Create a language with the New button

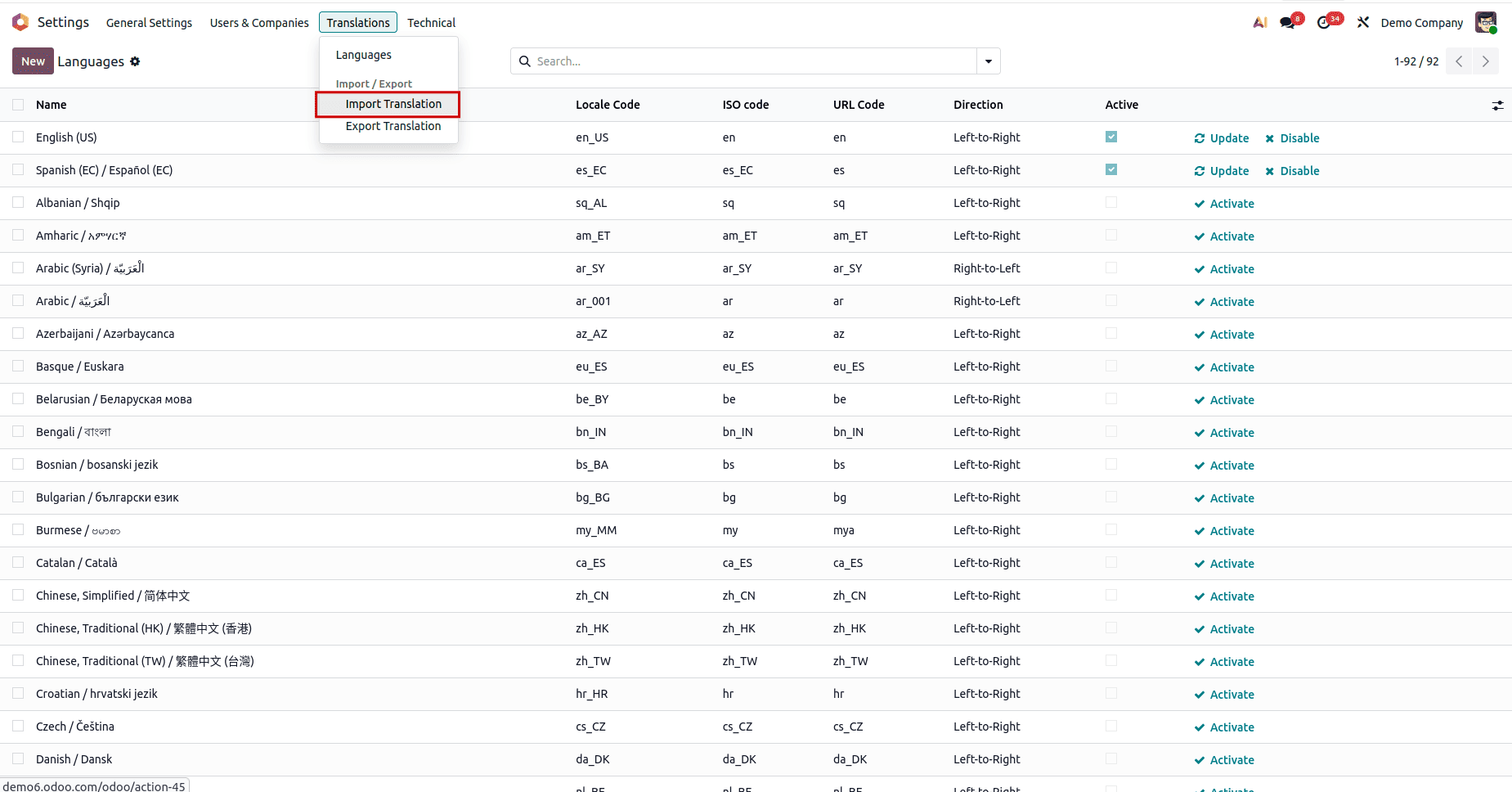33,61
